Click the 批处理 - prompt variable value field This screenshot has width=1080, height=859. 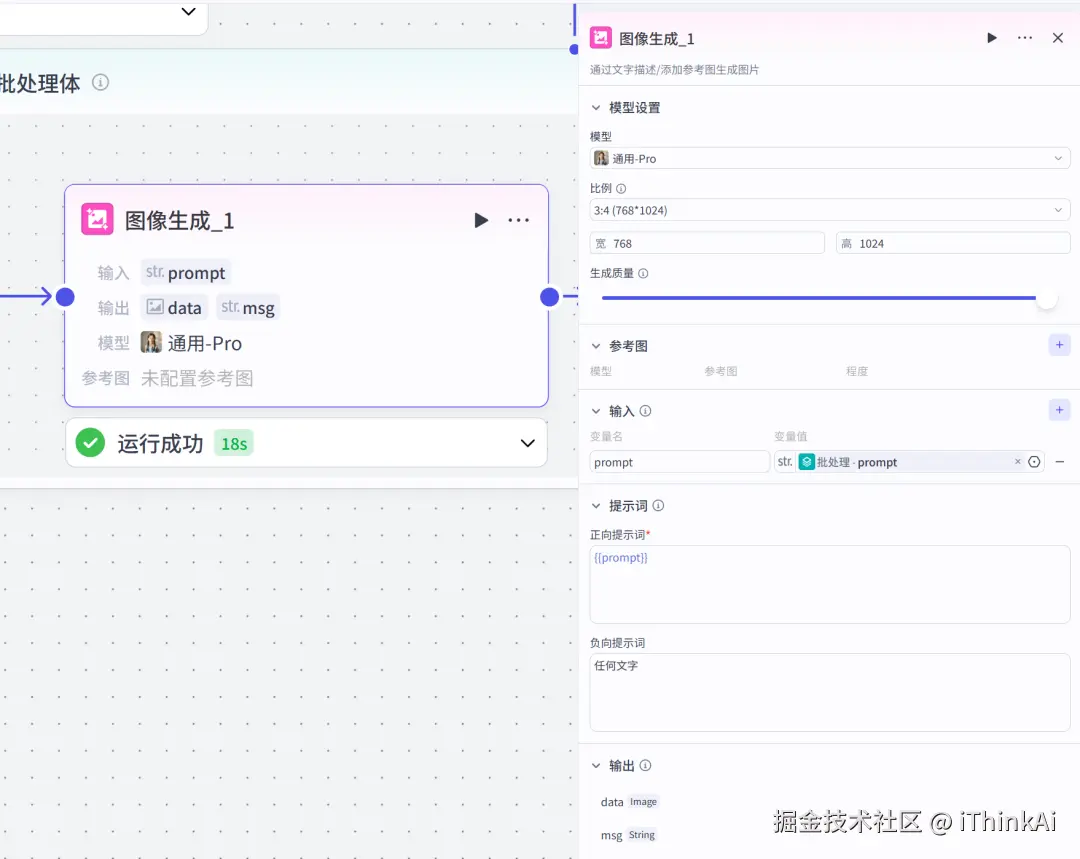909,462
